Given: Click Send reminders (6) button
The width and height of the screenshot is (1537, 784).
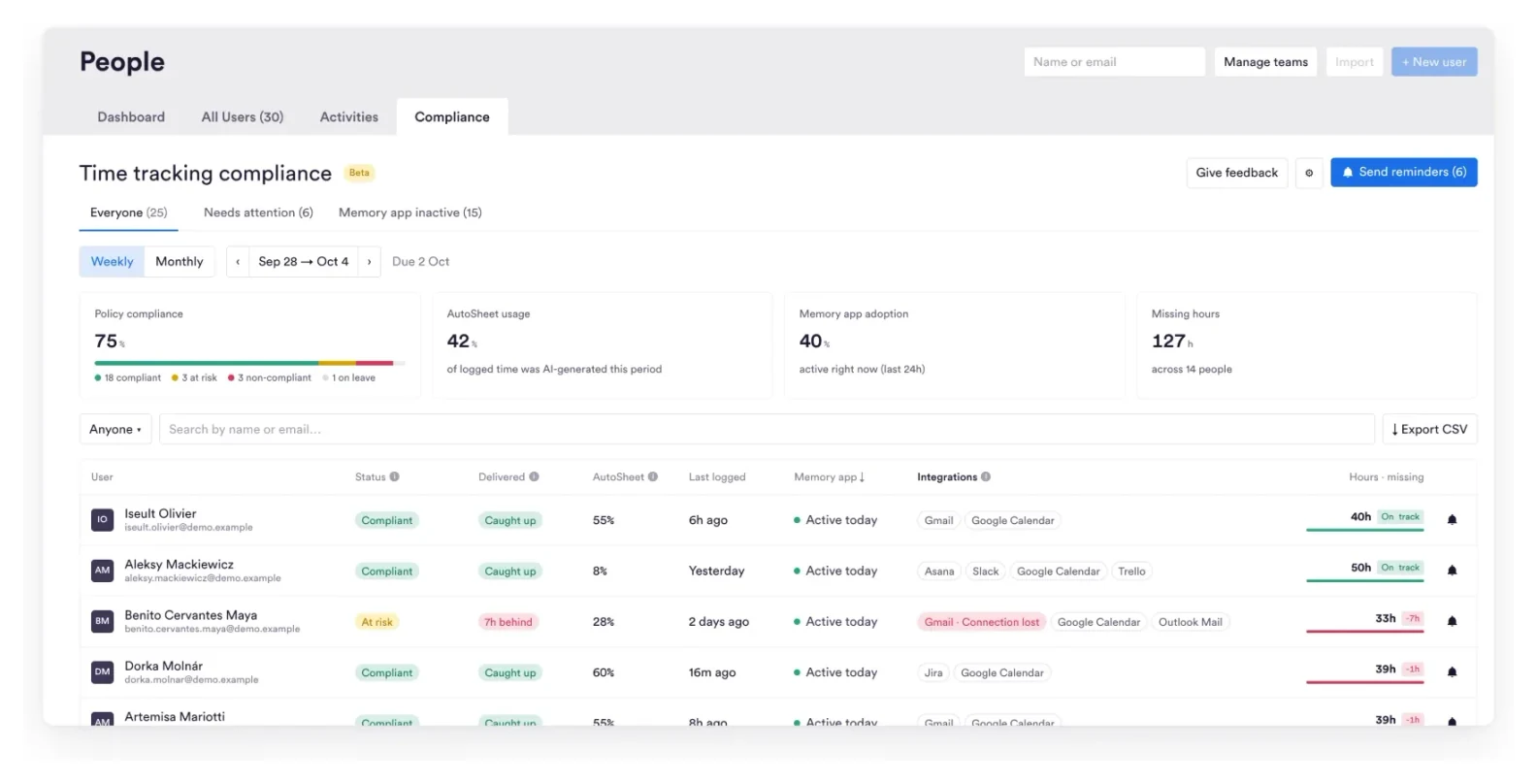Looking at the screenshot, I should 1403,173.
